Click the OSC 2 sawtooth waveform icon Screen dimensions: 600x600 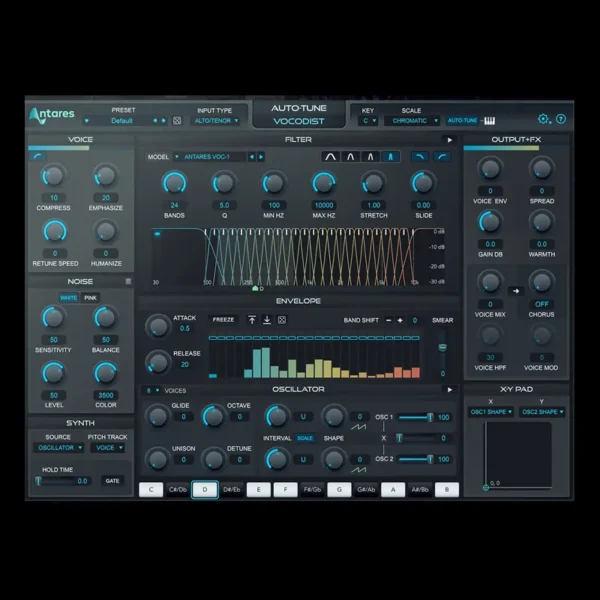[359, 470]
